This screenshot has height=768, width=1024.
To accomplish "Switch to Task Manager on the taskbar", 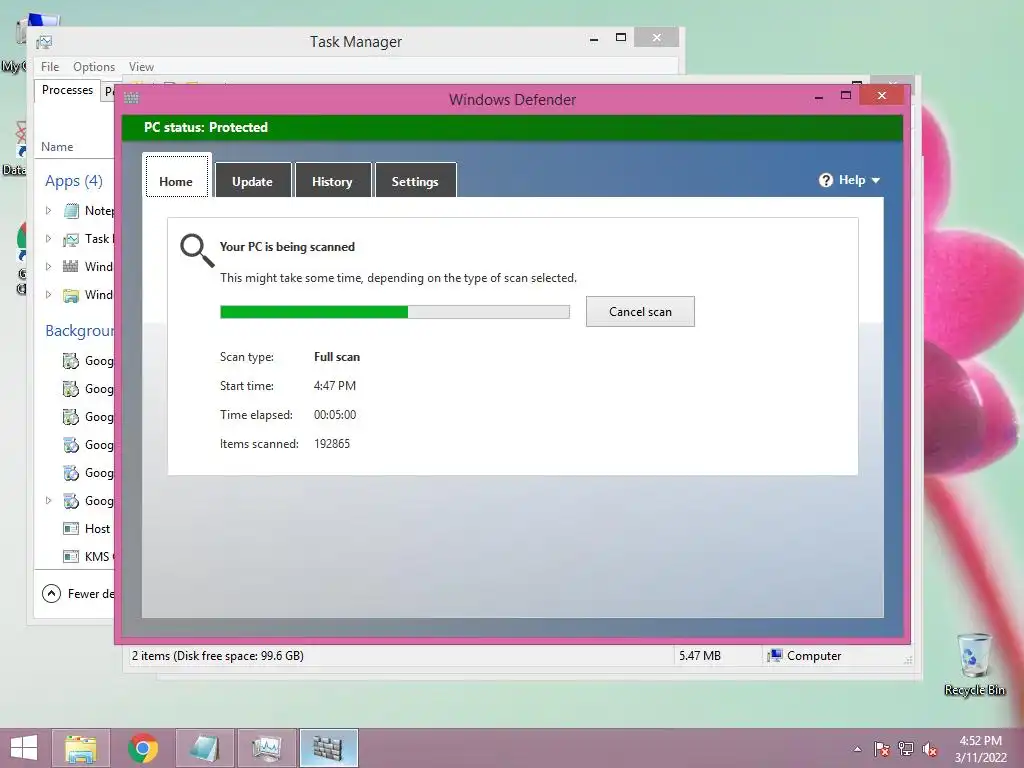I will (x=266, y=748).
